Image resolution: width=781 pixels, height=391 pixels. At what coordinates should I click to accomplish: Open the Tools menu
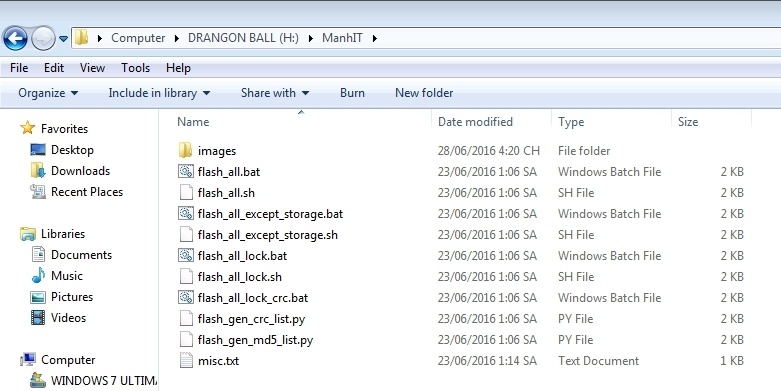click(135, 68)
